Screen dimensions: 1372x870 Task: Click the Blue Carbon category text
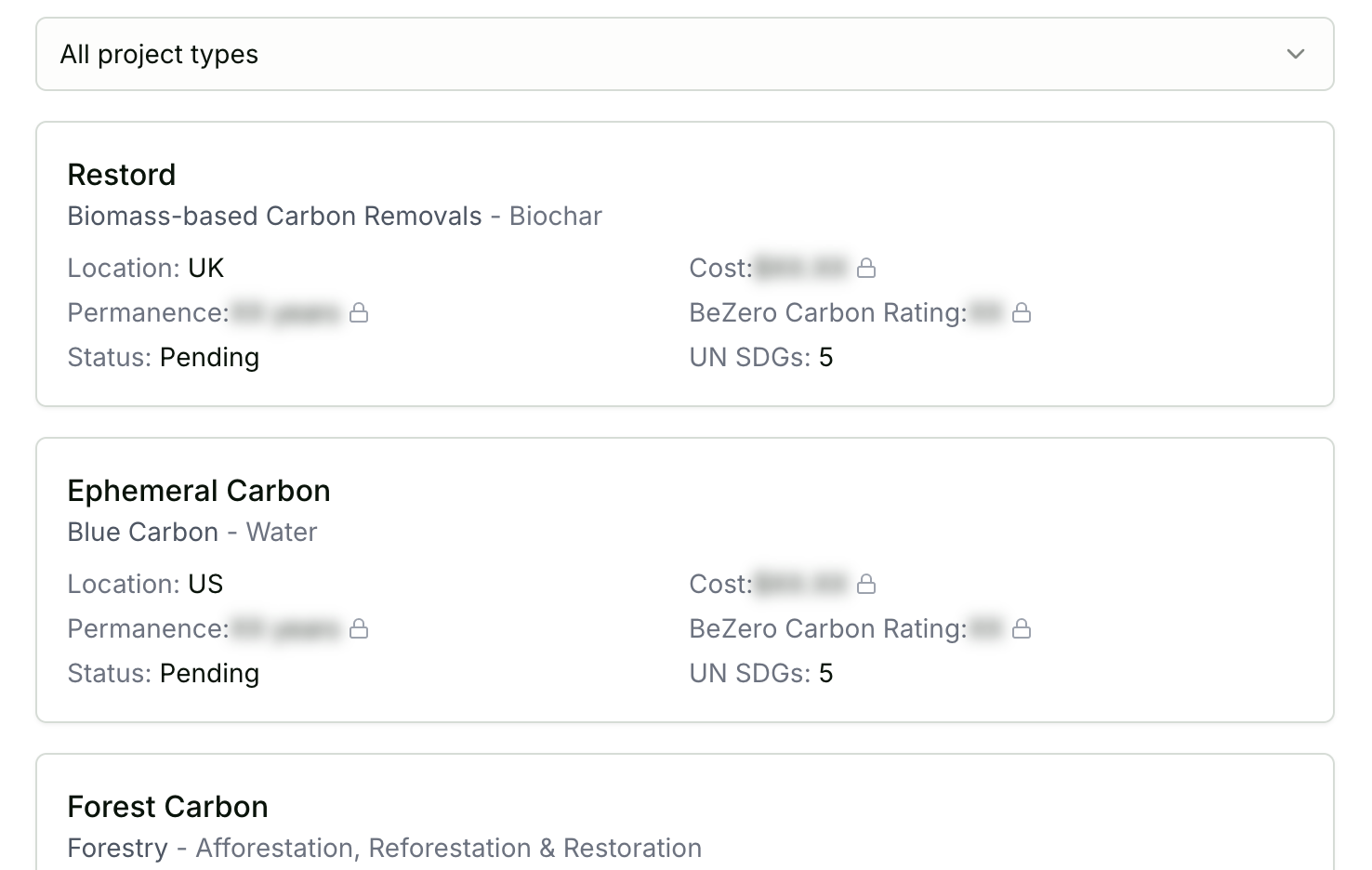tap(143, 532)
